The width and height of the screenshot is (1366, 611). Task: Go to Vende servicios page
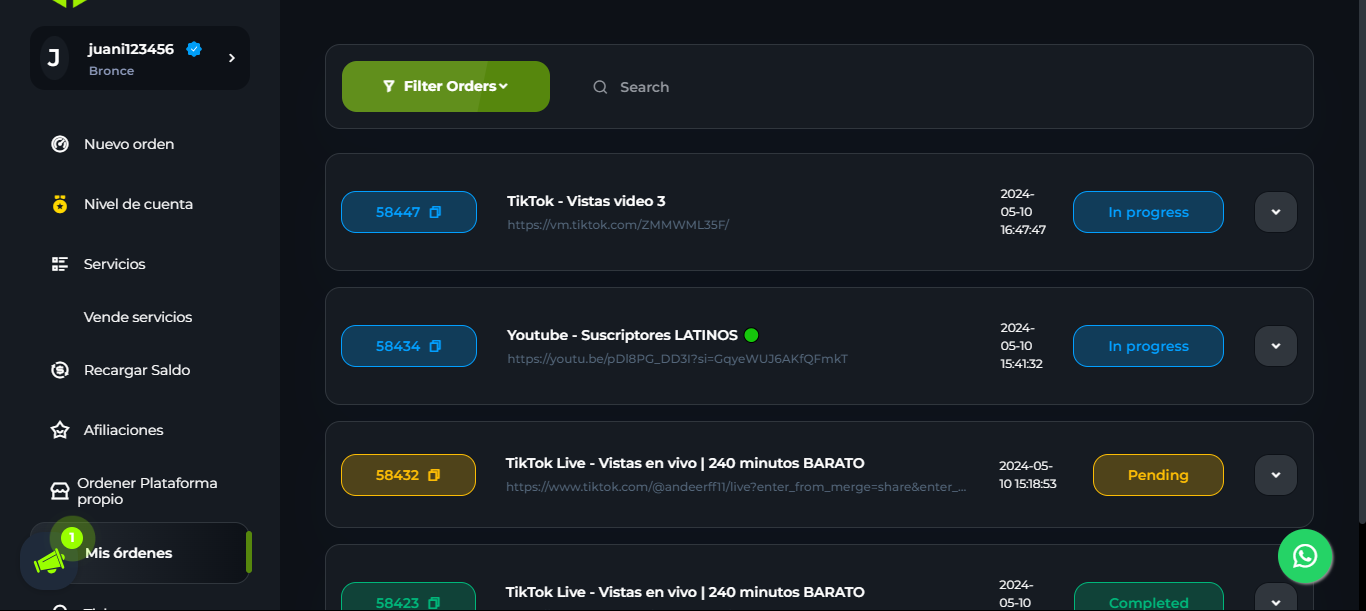pos(138,317)
